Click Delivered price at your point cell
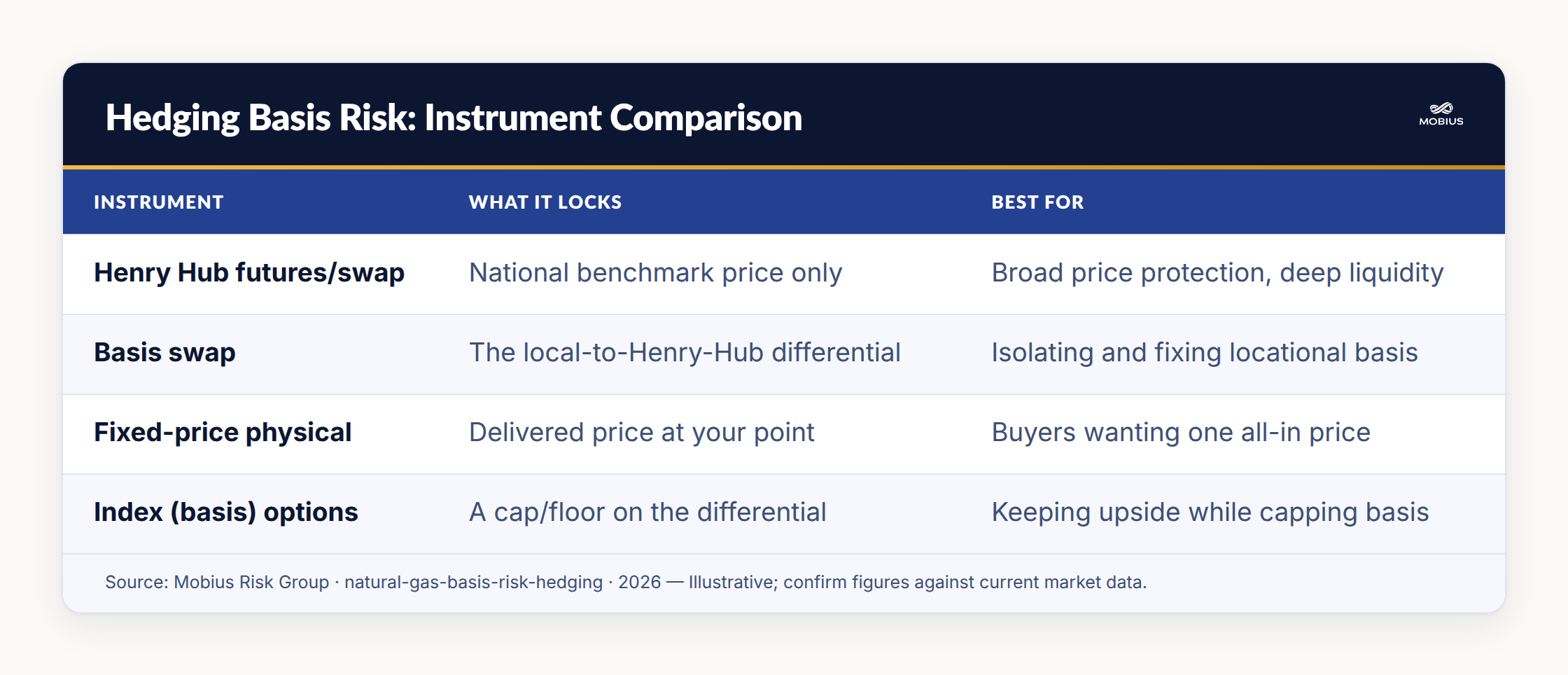The image size is (1568, 675). click(x=642, y=433)
